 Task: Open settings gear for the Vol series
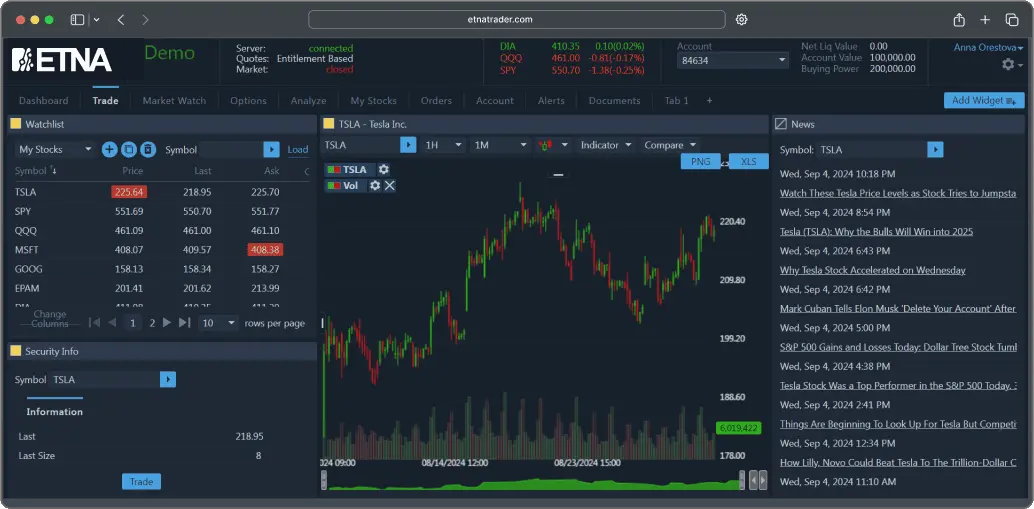pos(375,186)
